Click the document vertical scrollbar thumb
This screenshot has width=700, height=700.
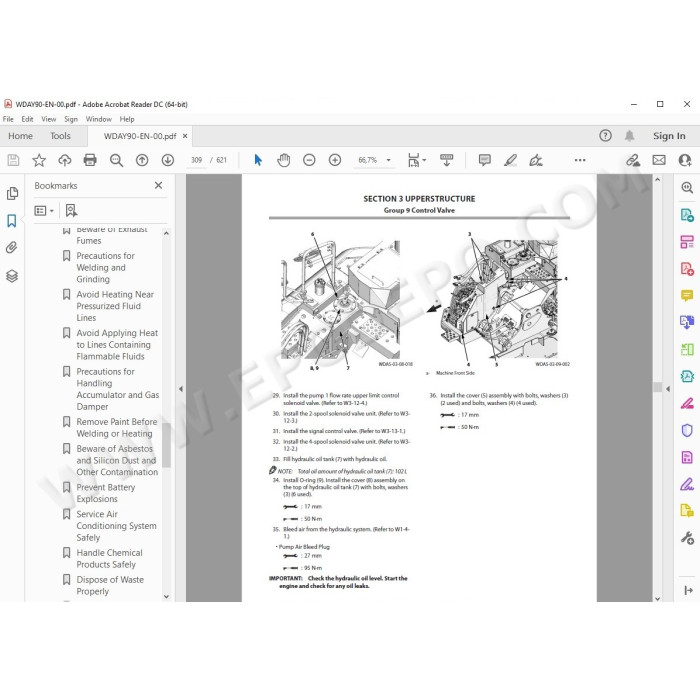click(x=657, y=387)
